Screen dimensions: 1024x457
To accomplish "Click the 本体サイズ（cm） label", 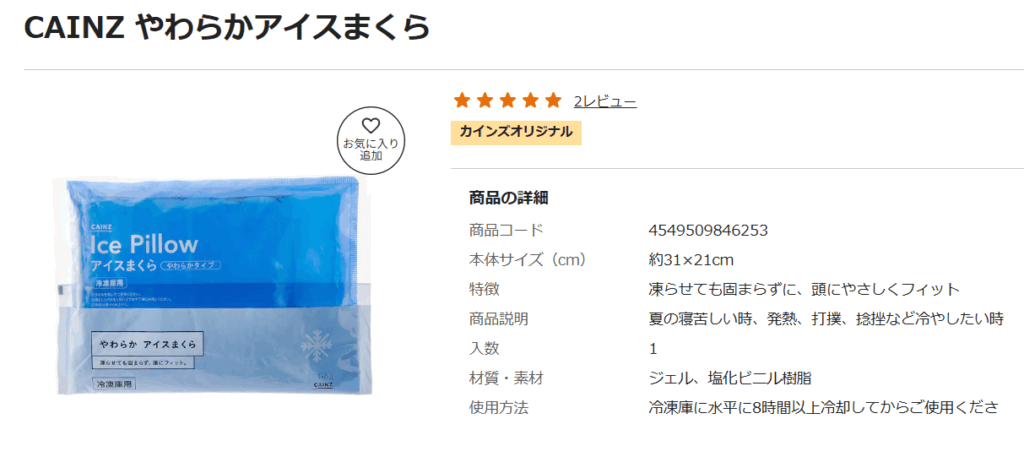I will (x=528, y=260).
